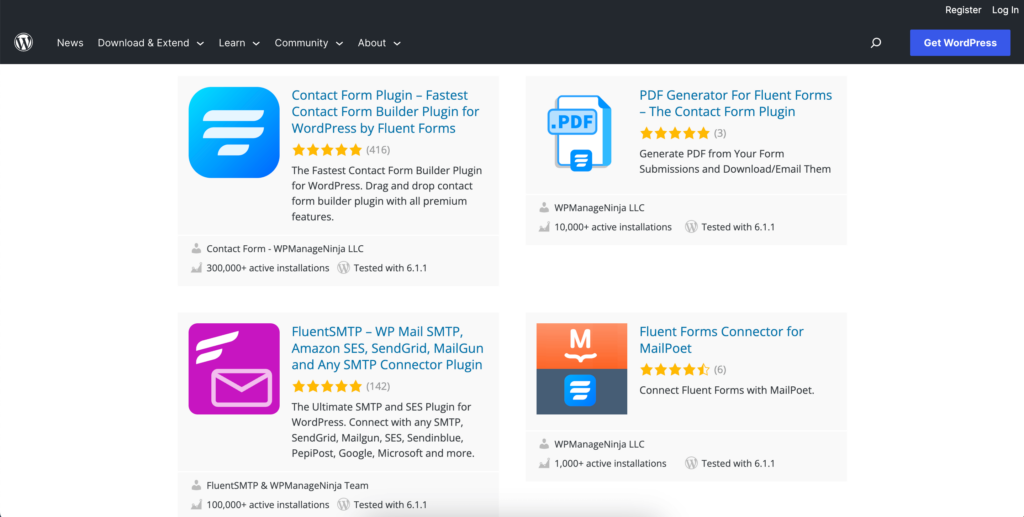Click 300,000+ active installations text
This screenshot has width=1024, height=517.
click(268, 268)
